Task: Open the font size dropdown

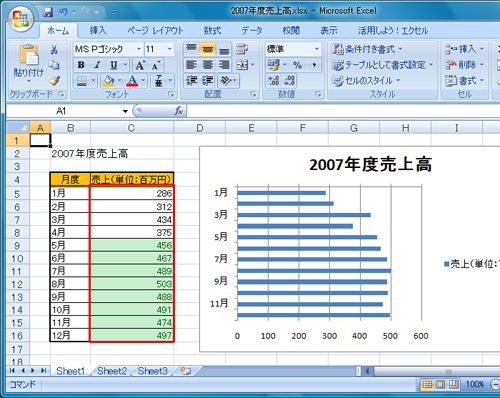Action: pos(169,49)
